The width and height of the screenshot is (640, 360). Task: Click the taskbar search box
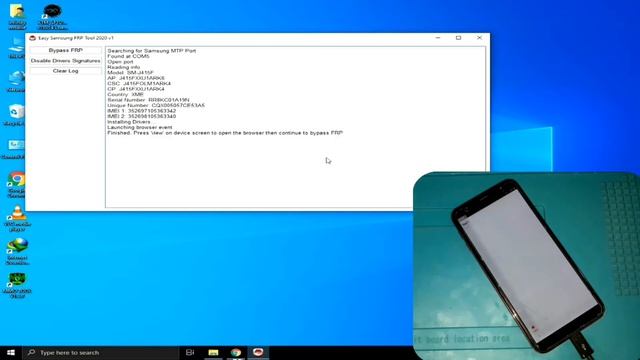[101, 353]
